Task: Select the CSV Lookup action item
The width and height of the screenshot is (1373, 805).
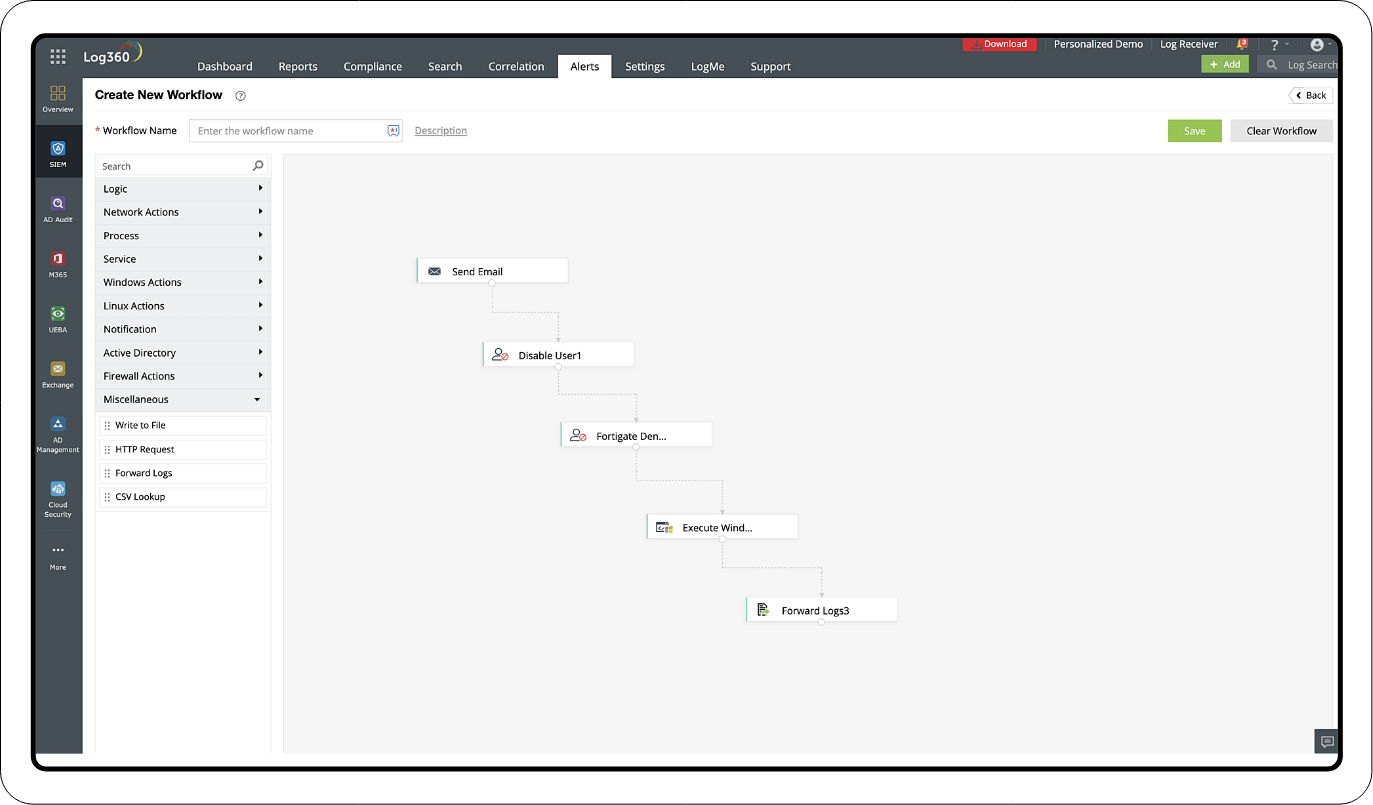Action: pos(183,497)
